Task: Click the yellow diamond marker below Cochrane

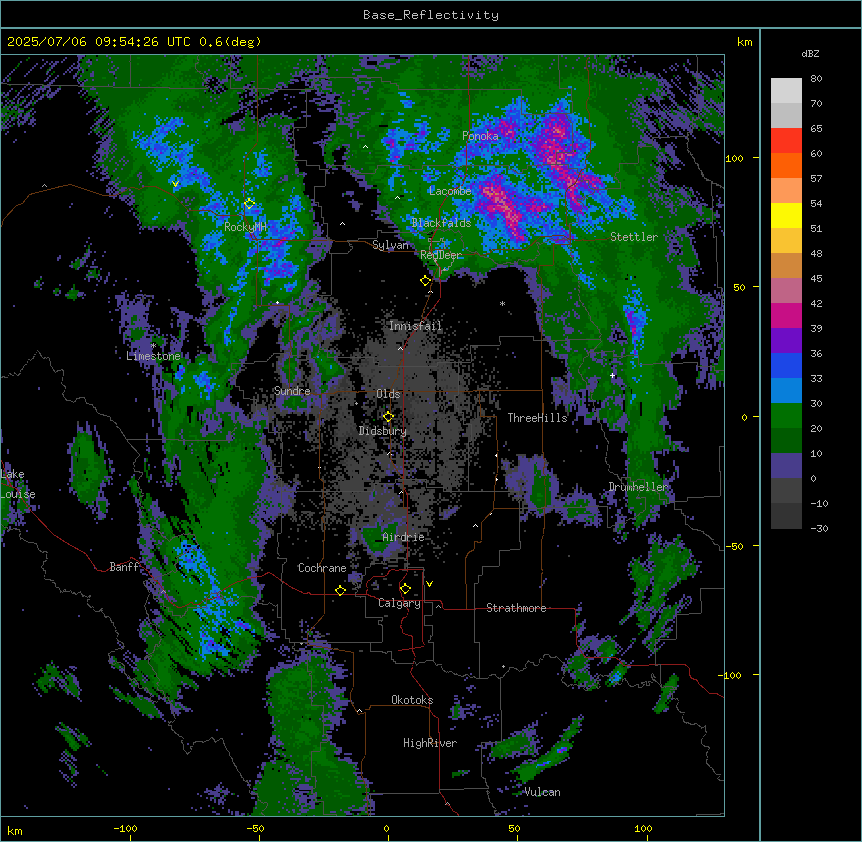Action: click(340, 590)
